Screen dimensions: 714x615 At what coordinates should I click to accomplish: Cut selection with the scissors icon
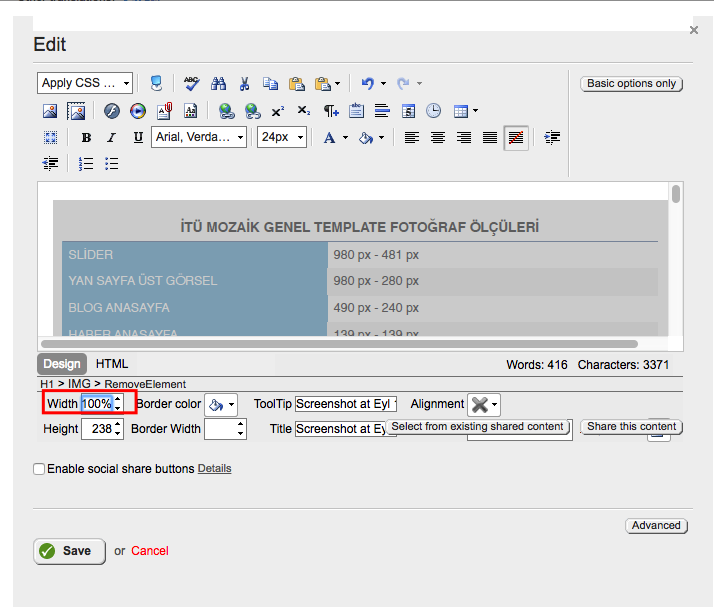point(245,83)
